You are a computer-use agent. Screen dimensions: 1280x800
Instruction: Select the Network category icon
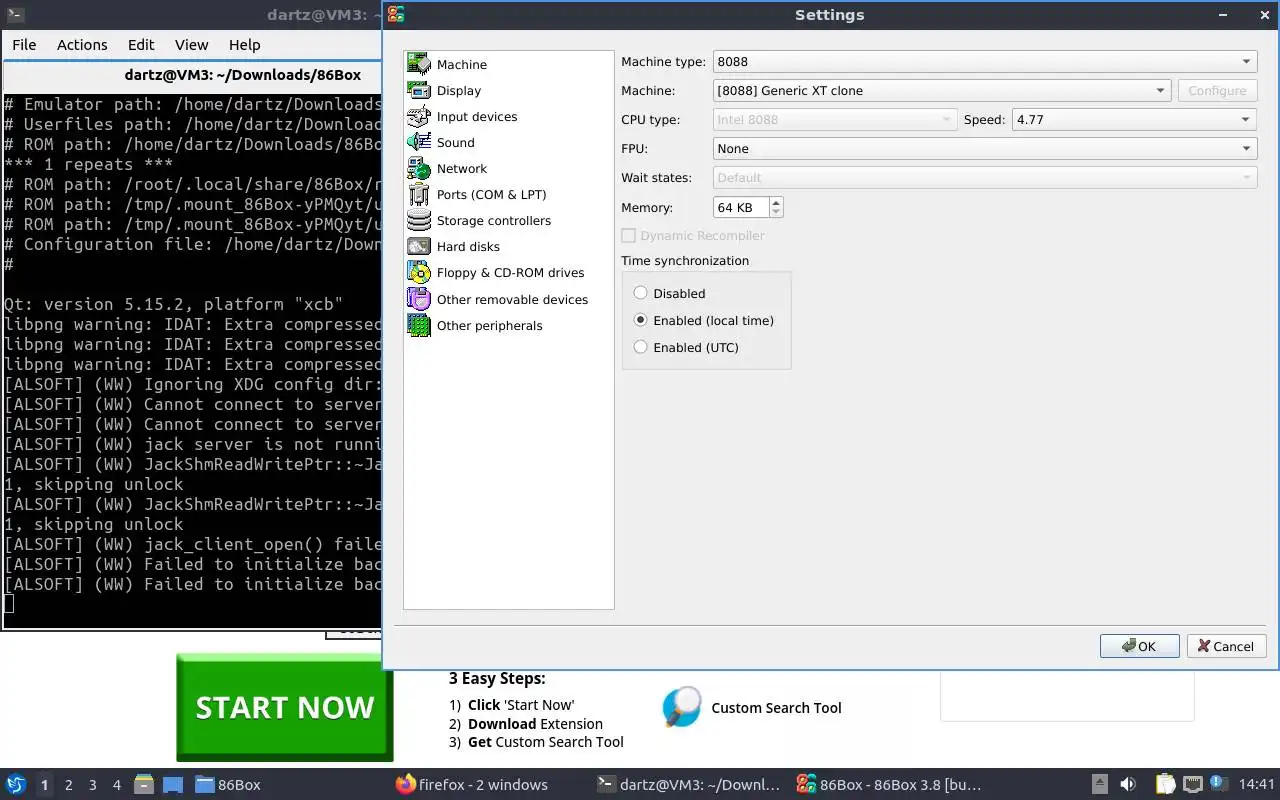click(x=419, y=168)
